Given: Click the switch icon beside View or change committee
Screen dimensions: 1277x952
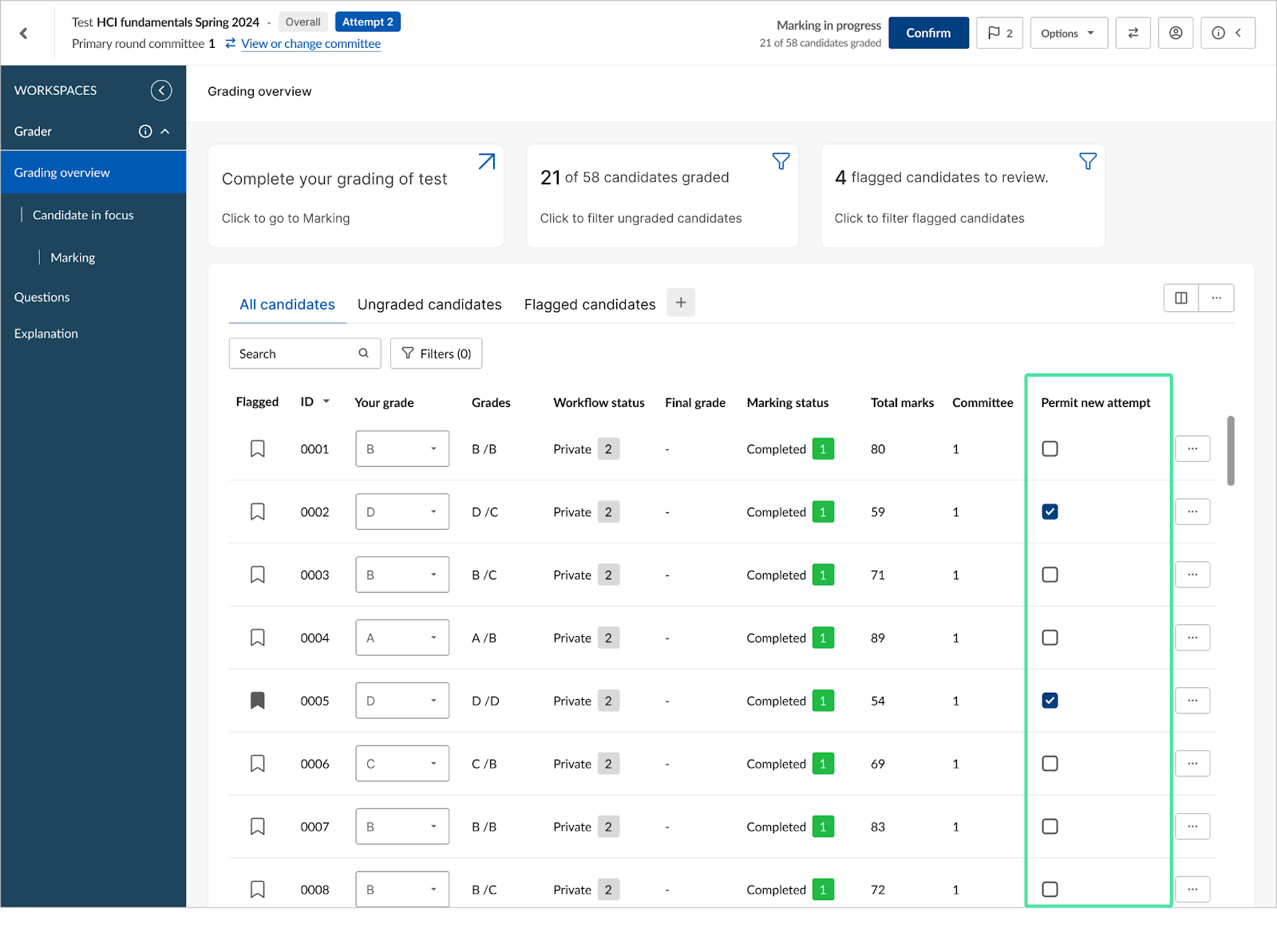Looking at the screenshot, I should (231, 43).
